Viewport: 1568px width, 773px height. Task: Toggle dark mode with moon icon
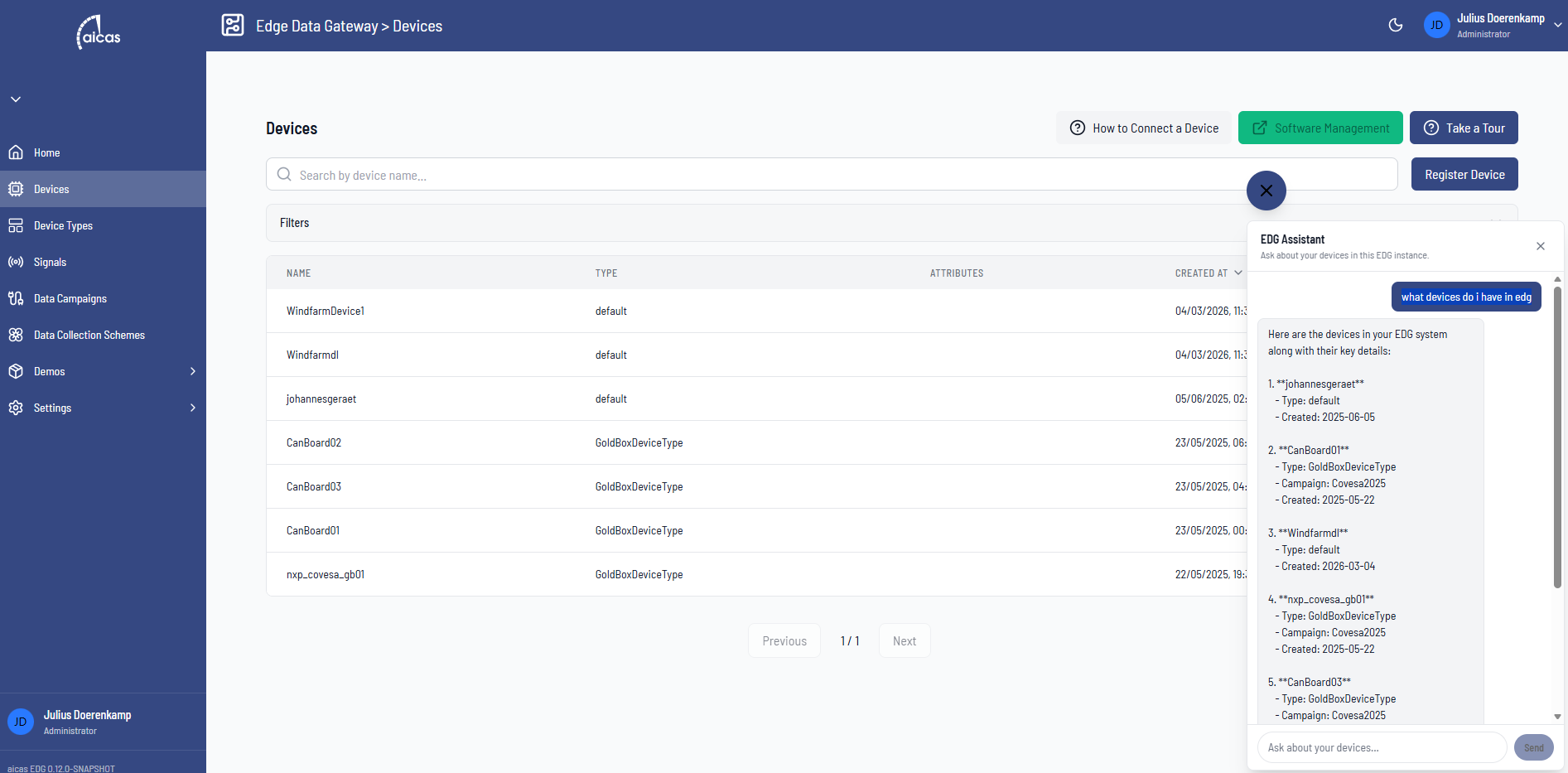tap(1395, 25)
